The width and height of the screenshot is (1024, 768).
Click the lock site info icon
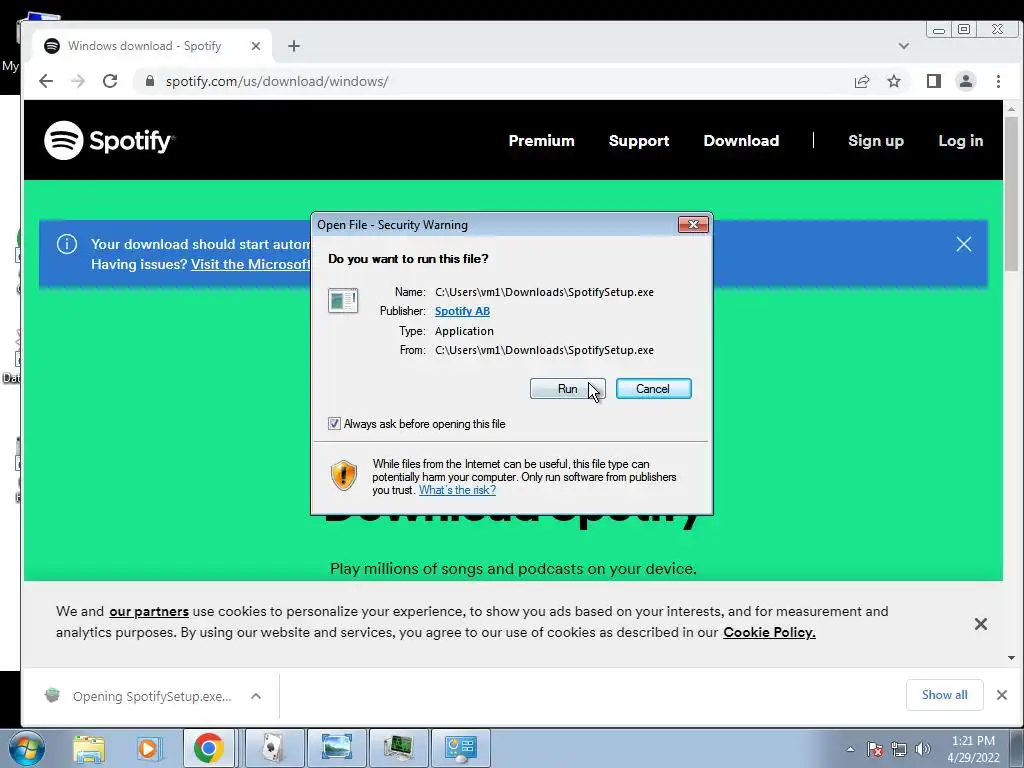point(150,81)
